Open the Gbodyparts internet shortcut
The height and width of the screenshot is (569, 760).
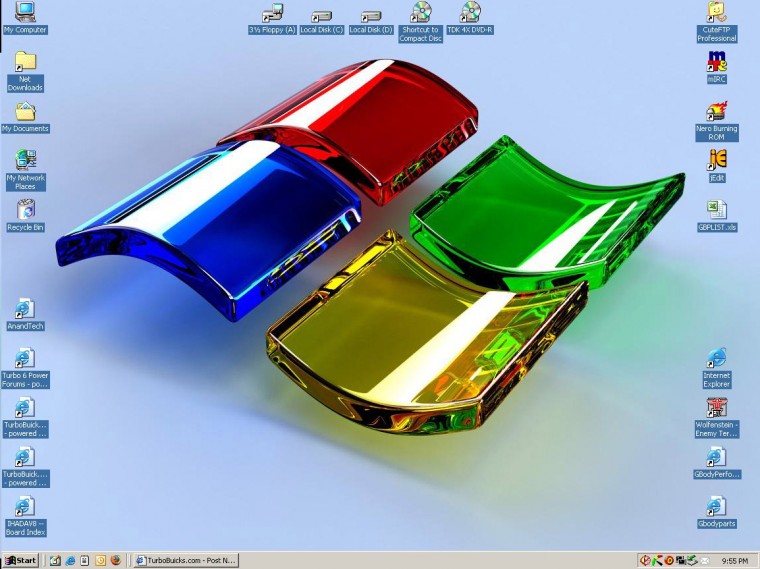click(717, 512)
